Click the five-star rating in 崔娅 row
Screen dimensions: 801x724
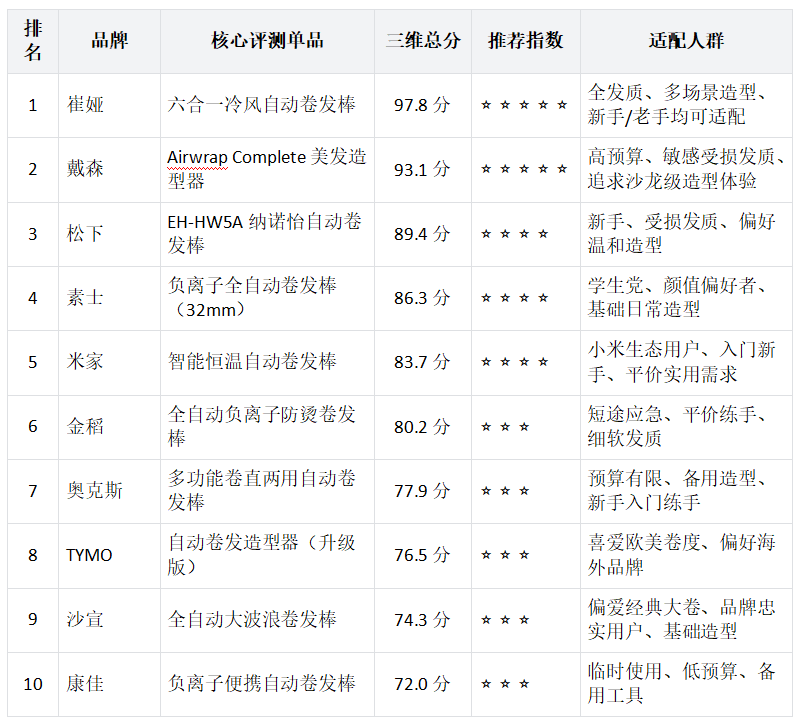525,105
